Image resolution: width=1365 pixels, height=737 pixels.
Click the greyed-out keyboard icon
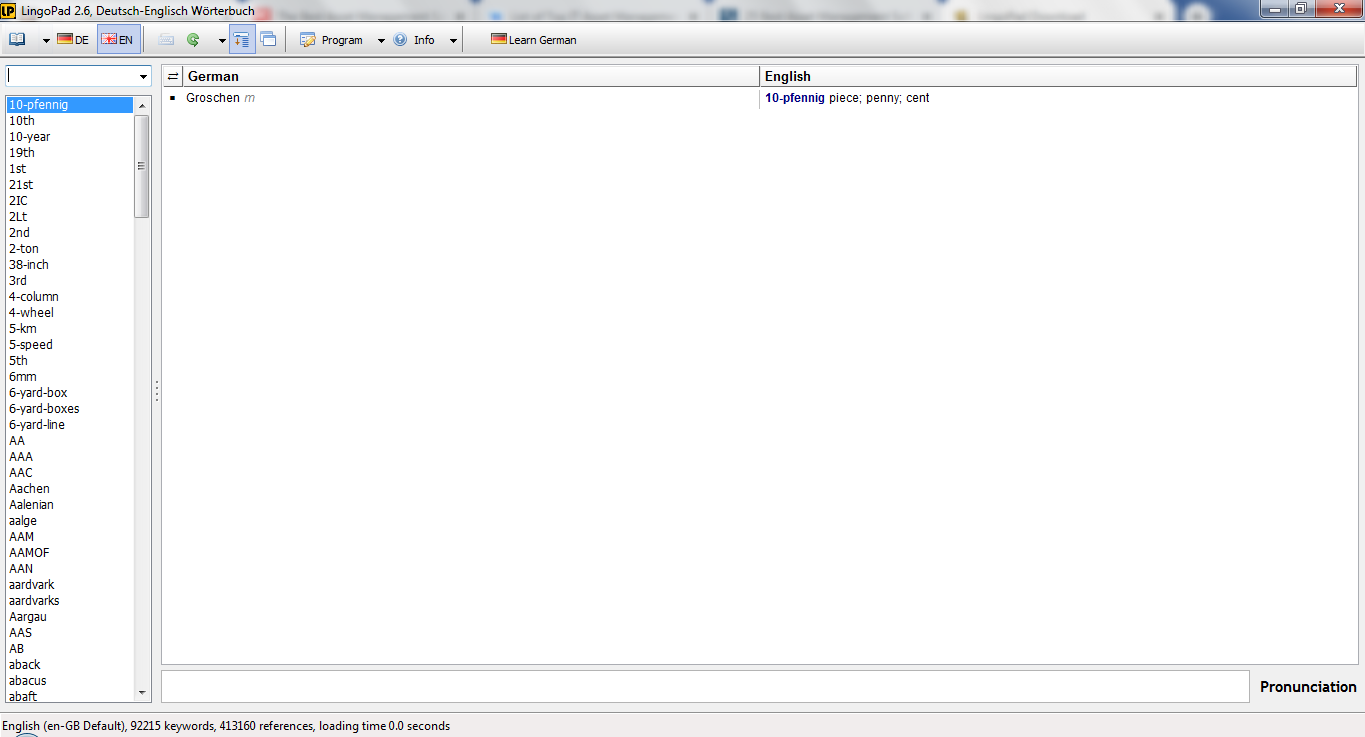pos(166,40)
